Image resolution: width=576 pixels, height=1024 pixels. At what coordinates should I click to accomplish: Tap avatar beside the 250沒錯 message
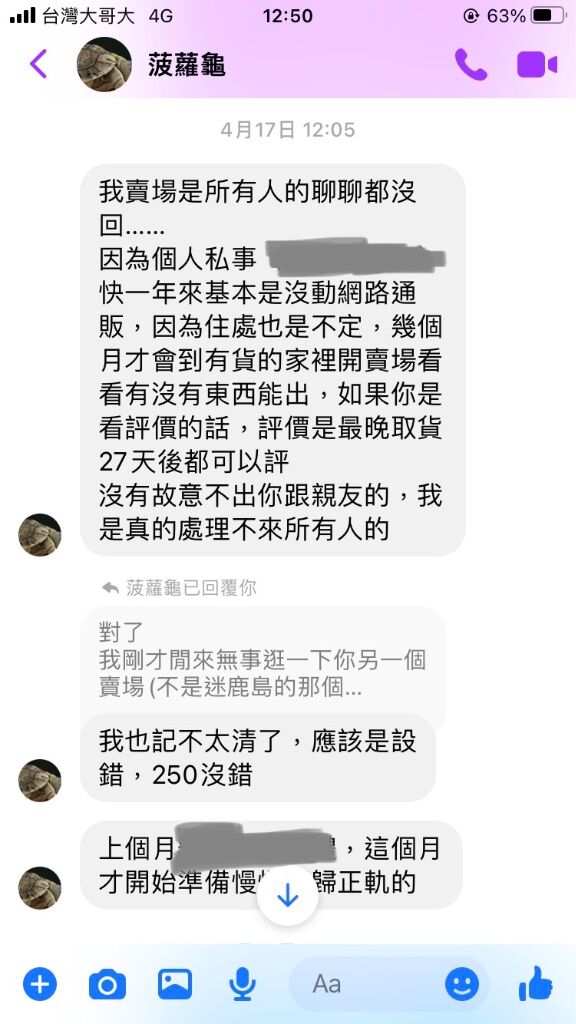[x=39, y=780]
